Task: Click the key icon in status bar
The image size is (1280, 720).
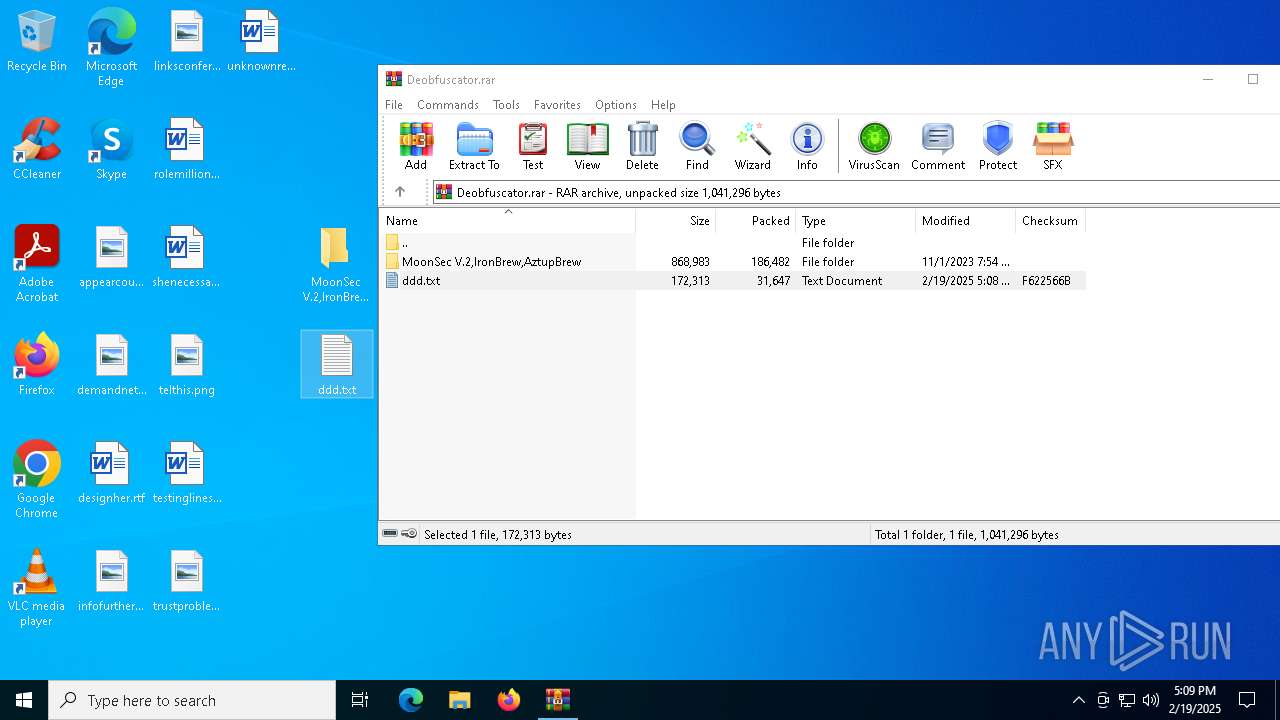Action: tap(409, 534)
